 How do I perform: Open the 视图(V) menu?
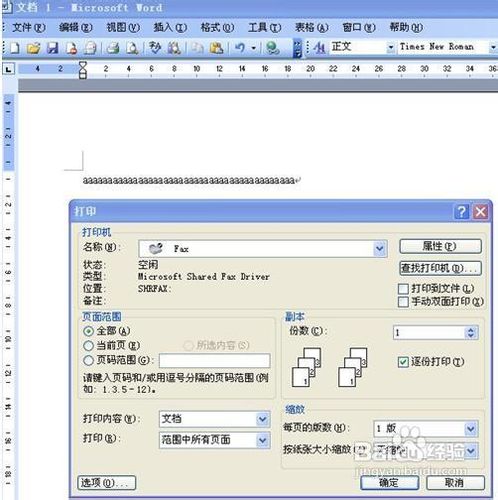[123, 27]
